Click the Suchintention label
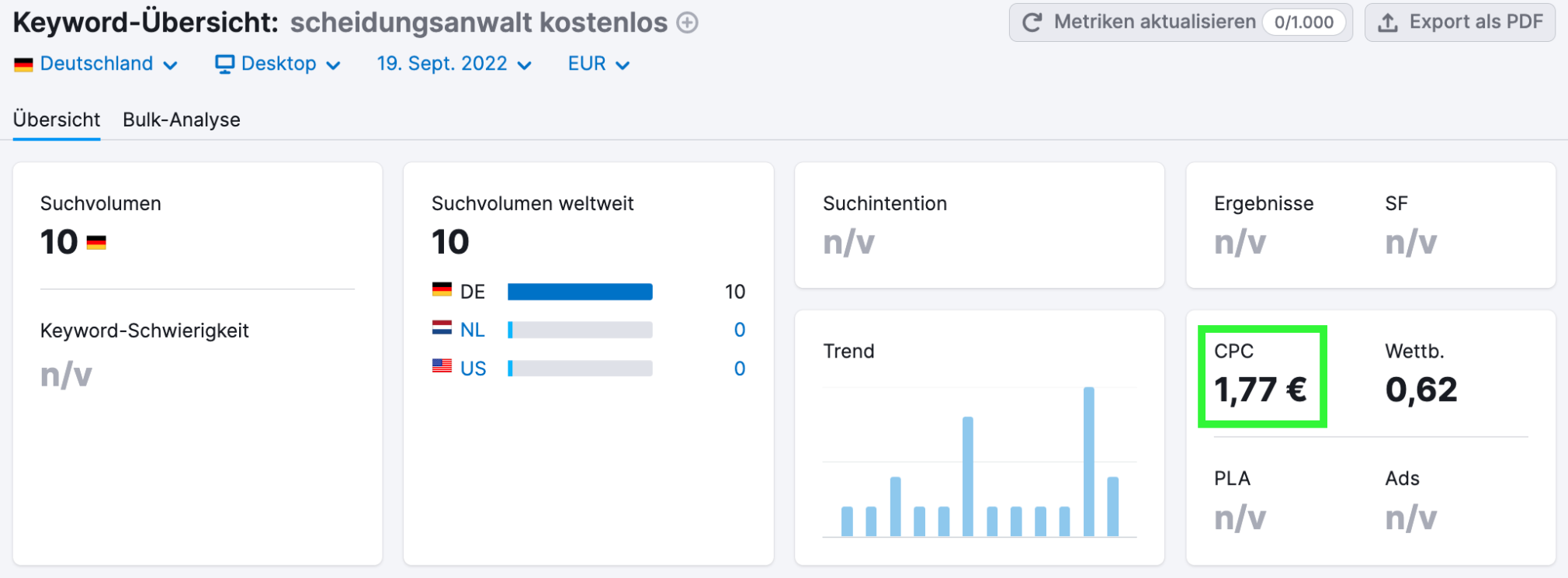This screenshot has height=578, width=1568. pos(885,203)
